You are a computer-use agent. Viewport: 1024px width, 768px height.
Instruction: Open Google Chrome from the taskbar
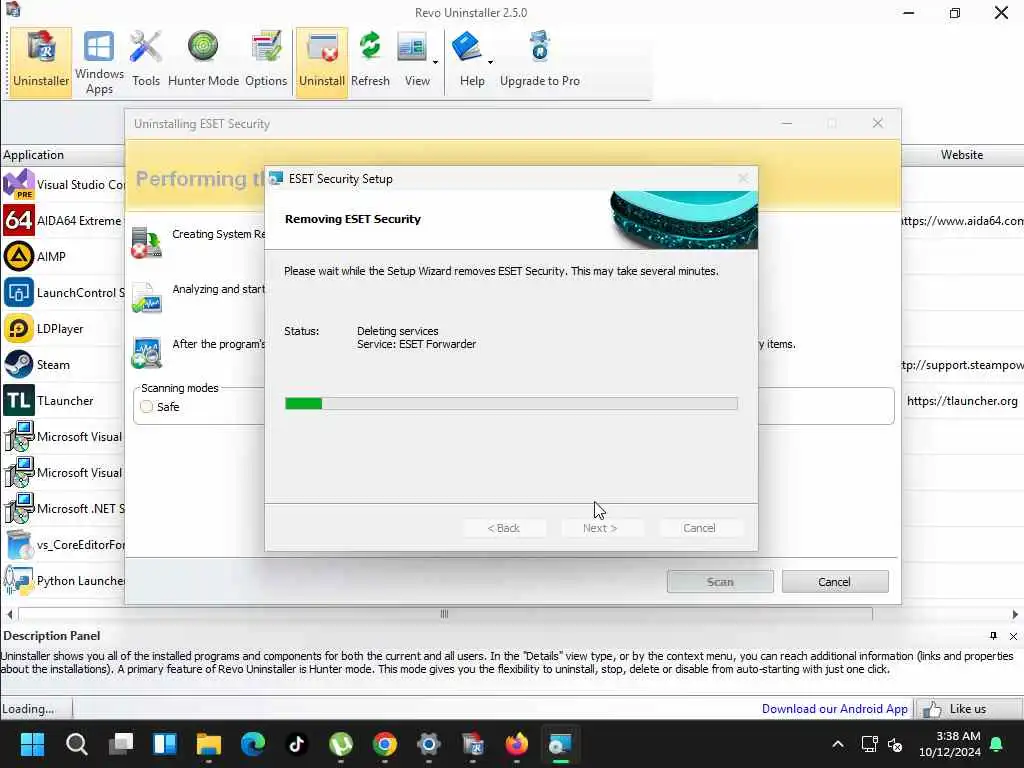click(385, 744)
